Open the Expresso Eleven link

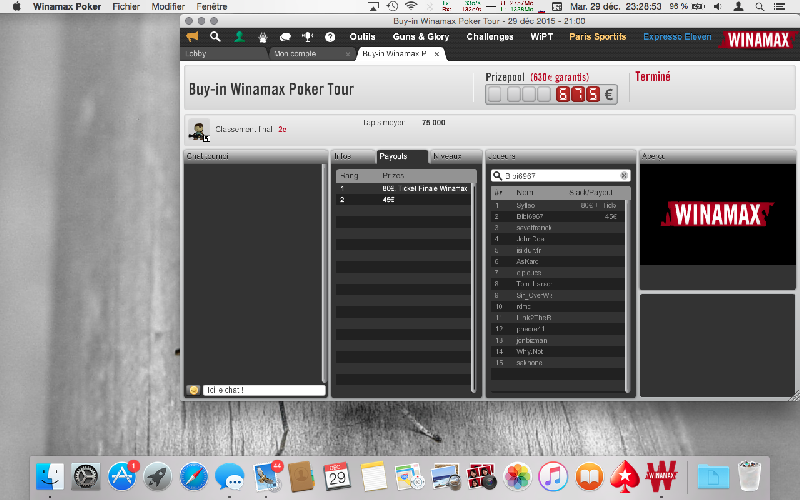tap(677, 37)
